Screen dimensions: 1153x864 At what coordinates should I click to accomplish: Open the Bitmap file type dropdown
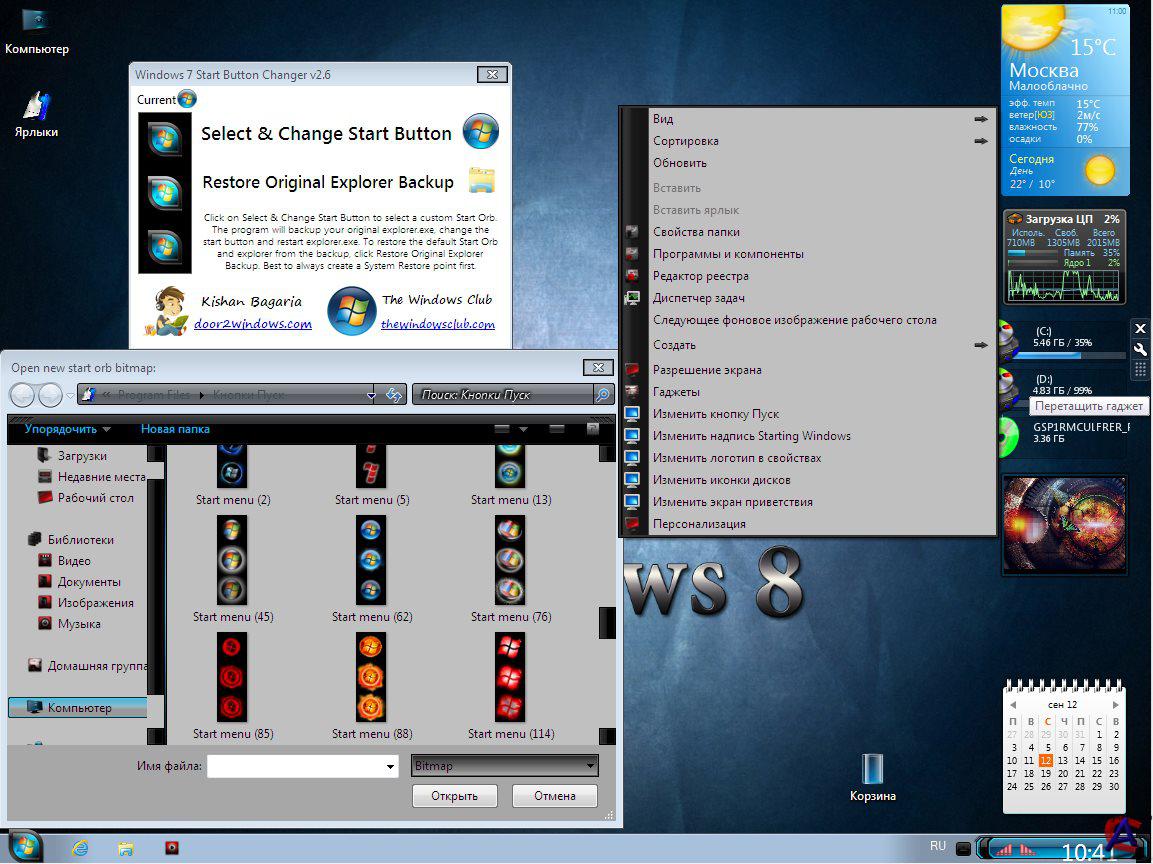point(504,765)
